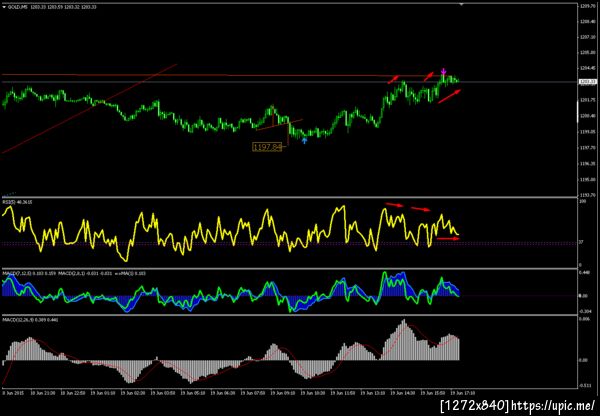Click the highlighted current price tag on the price axis

tap(588, 82)
